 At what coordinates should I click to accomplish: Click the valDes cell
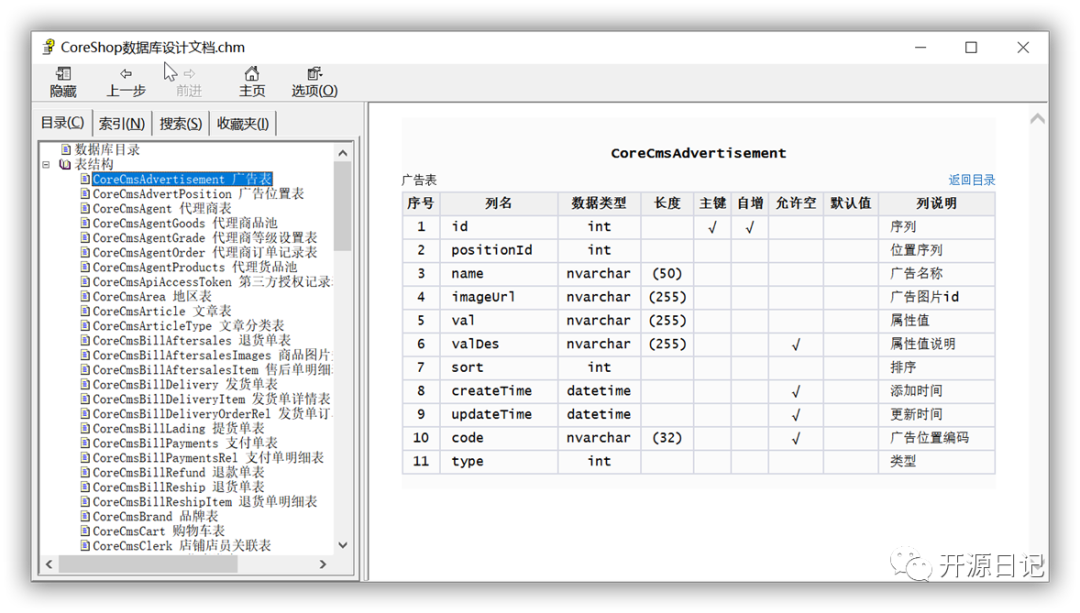(499, 344)
